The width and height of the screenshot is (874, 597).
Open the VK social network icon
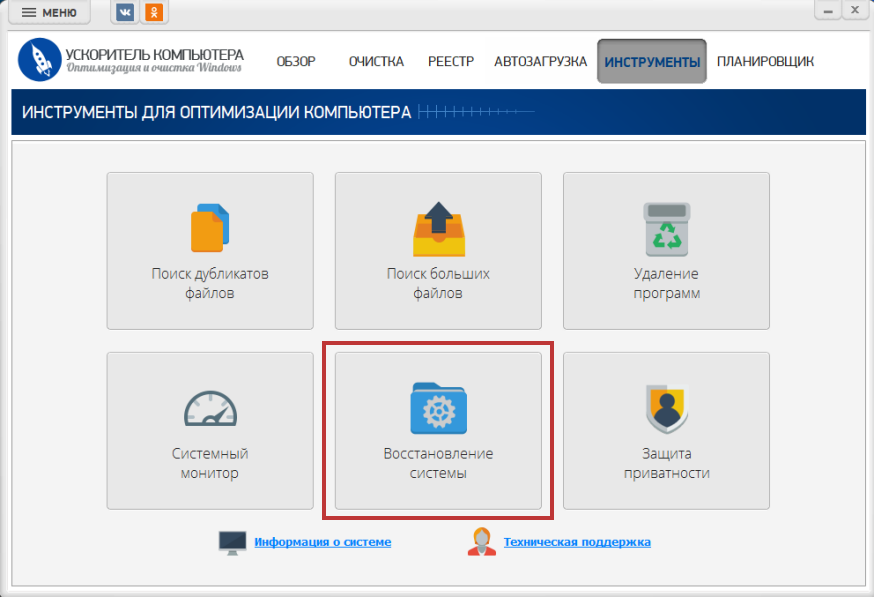tap(125, 12)
